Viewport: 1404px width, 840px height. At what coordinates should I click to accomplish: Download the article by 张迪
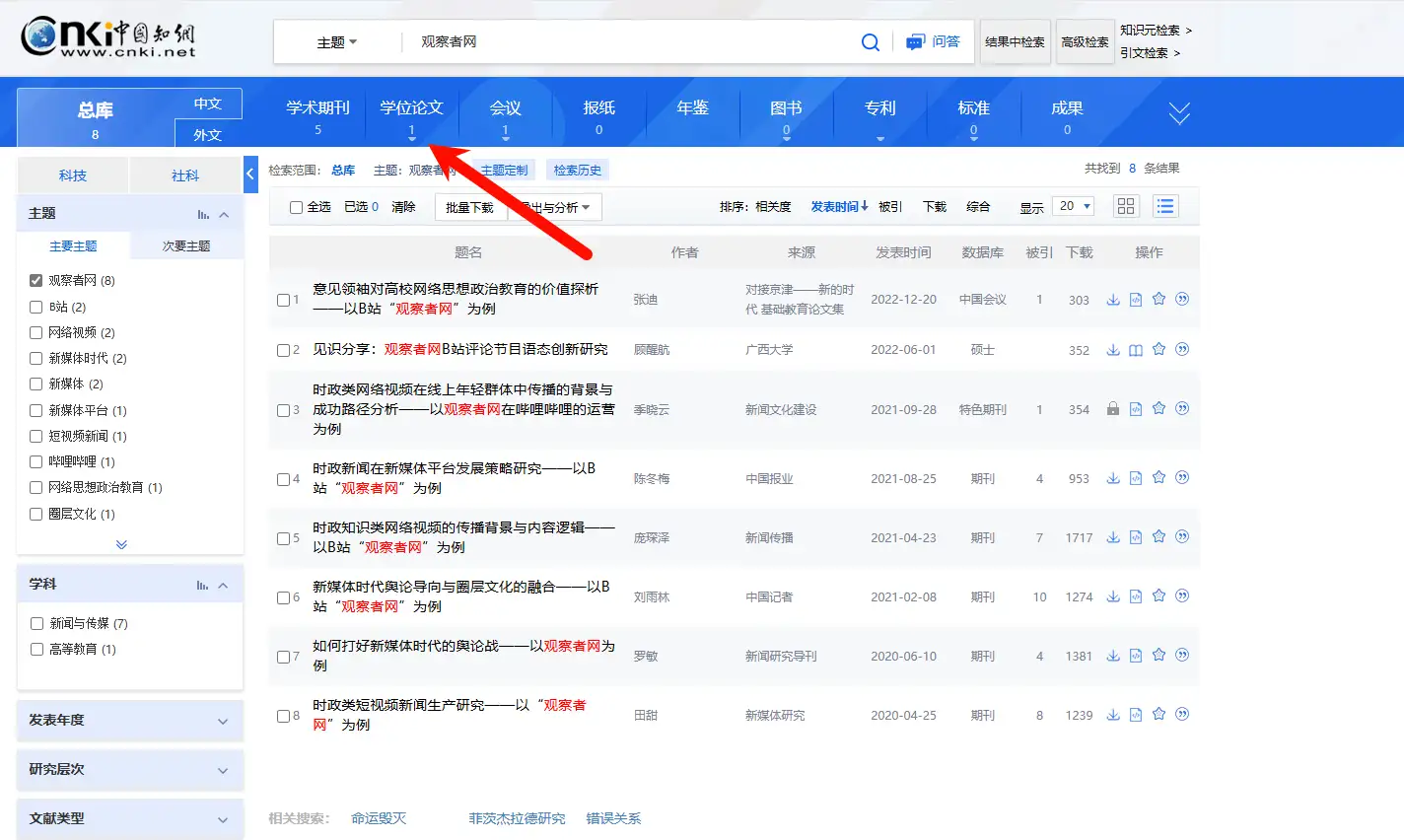[x=1113, y=300]
